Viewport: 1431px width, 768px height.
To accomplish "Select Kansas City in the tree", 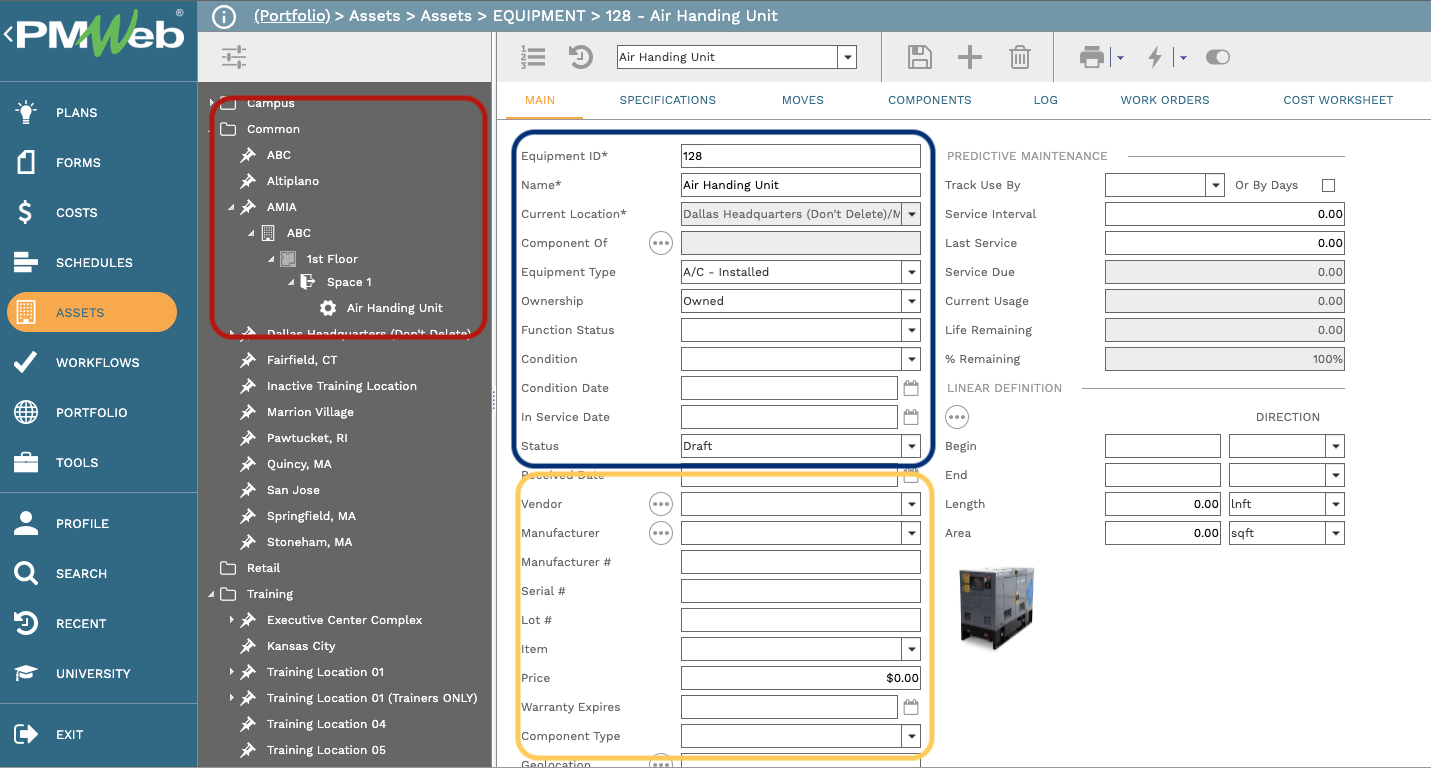I will [301, 646].
